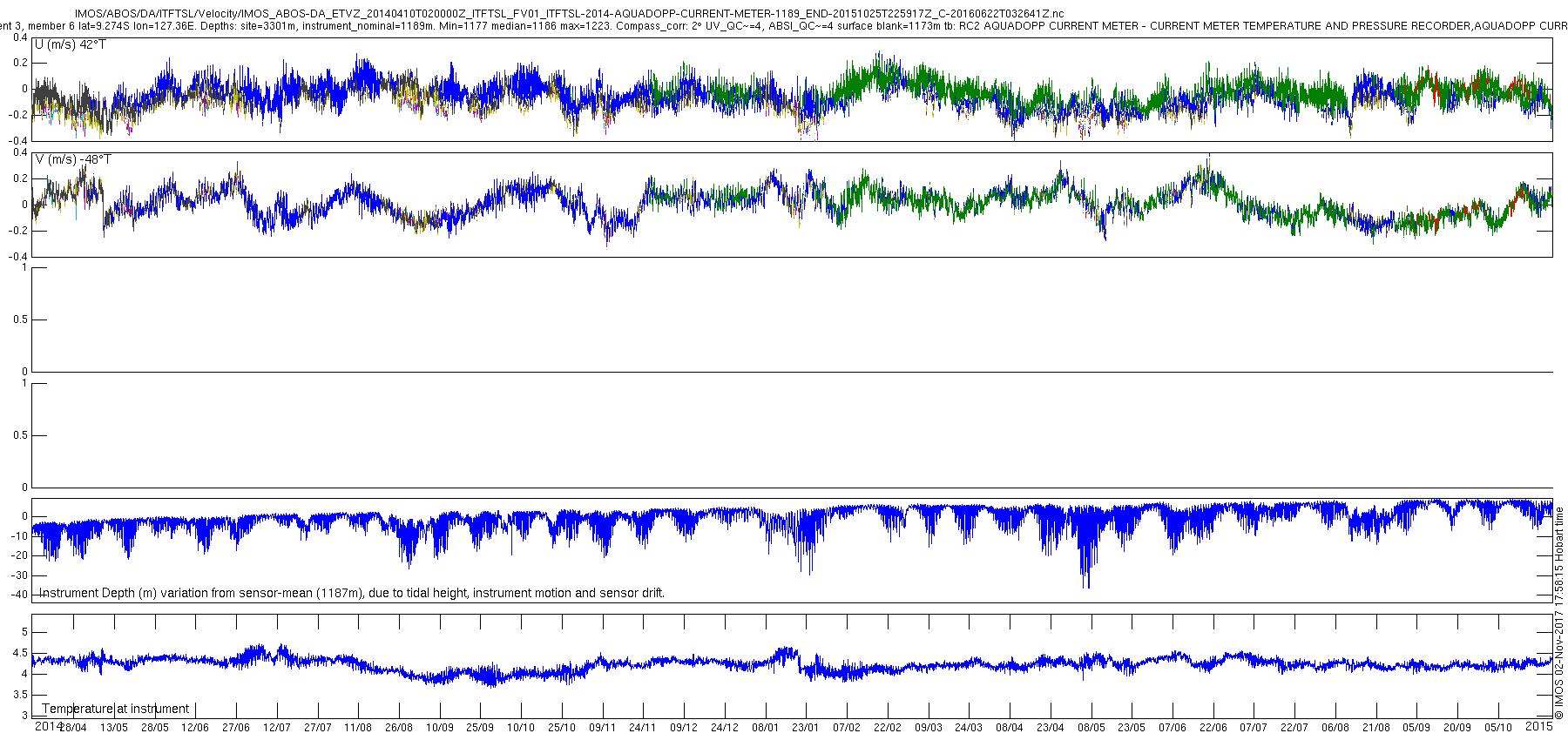This screenshot has width=1568, height=740.
Task: Click the '12/06' date tick label
Action: point(195,728)
